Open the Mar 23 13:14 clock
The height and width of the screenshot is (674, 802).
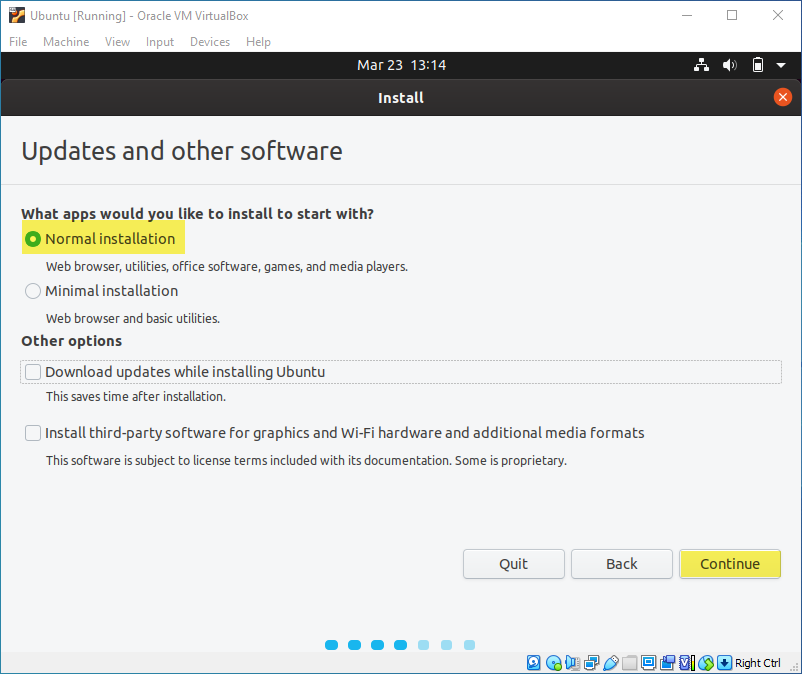coord(402,65)
